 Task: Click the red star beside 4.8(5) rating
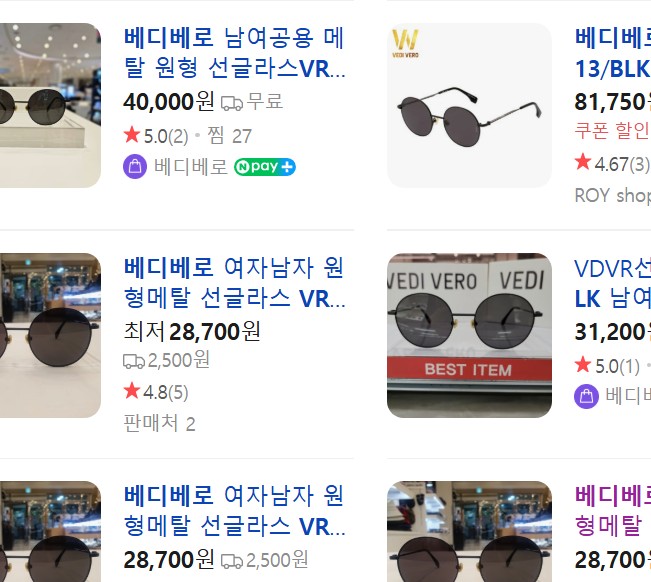point(132,391)
